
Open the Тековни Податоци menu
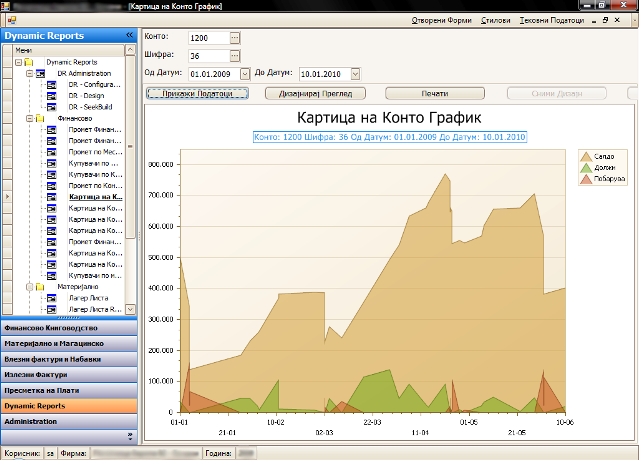[x=552, y=20]
